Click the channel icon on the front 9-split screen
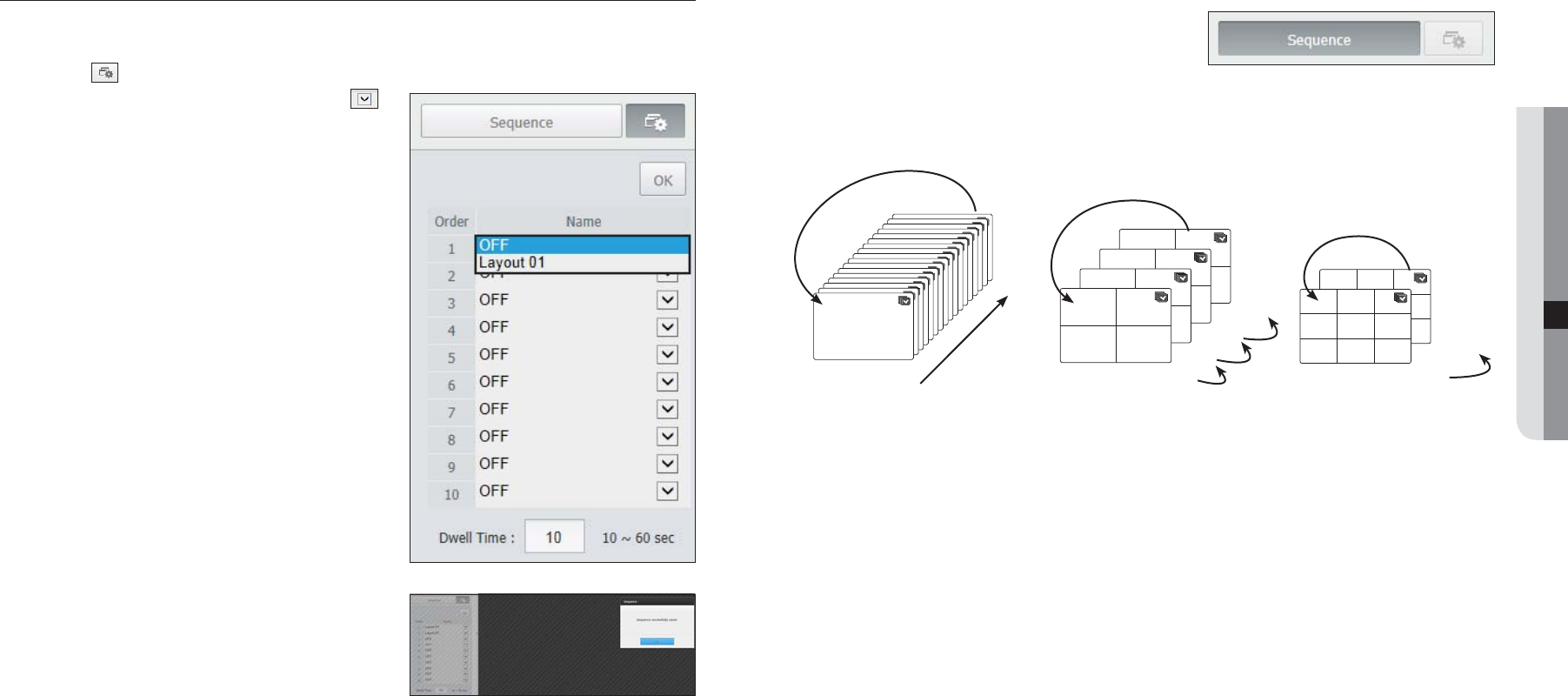This screenshot has width=1568, height=696. pos(1401,298)
